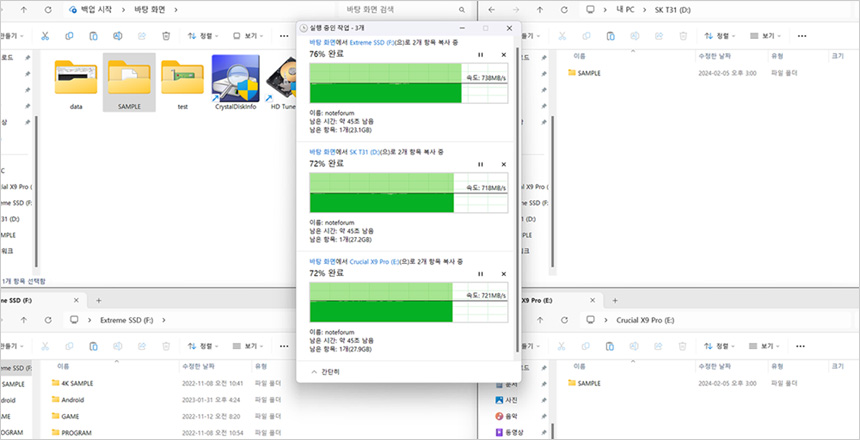
Task: Open 정렬 dropdown in SK T31 (D:) window
Action: (720, 36)
